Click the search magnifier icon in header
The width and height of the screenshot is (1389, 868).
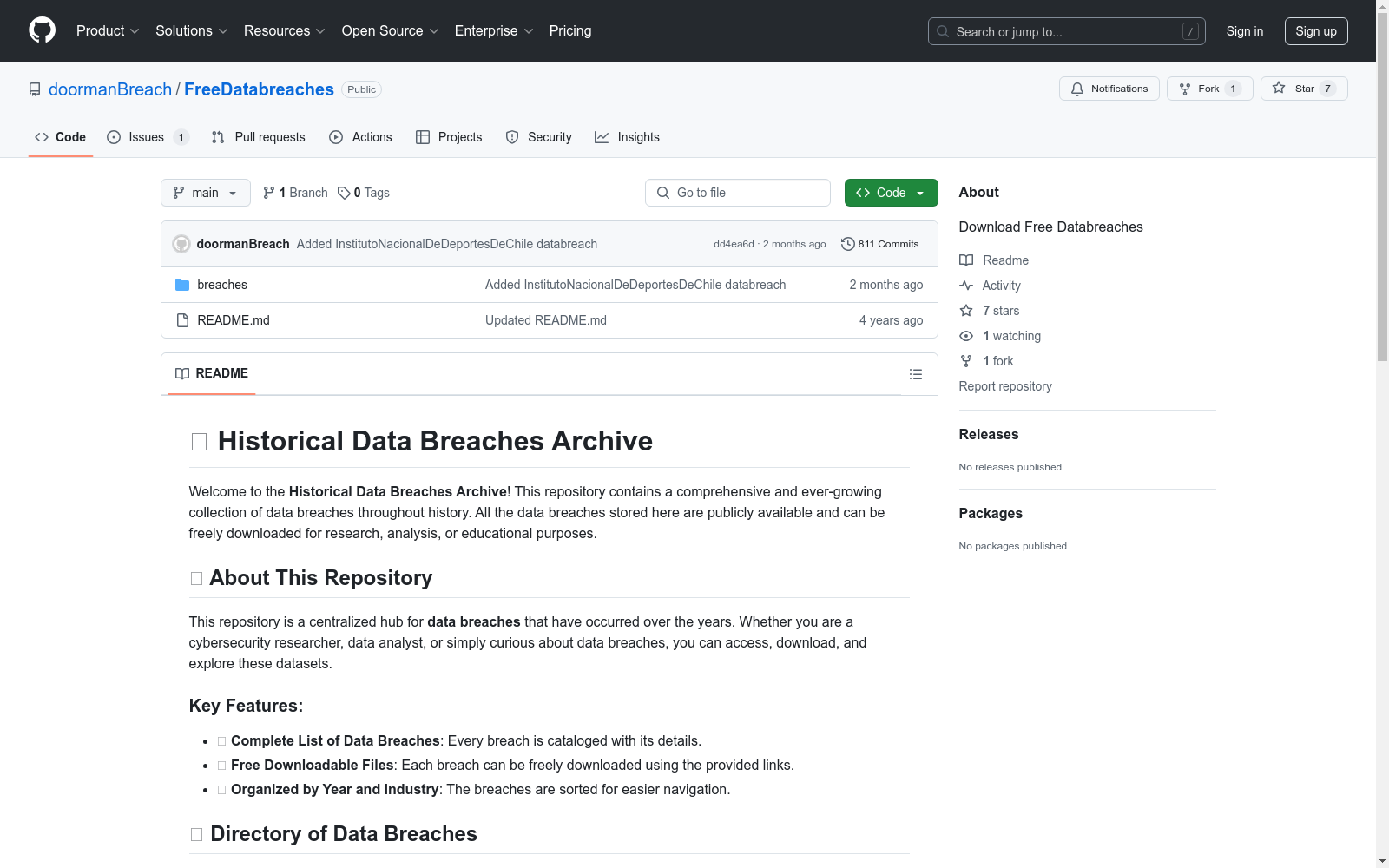943,31
